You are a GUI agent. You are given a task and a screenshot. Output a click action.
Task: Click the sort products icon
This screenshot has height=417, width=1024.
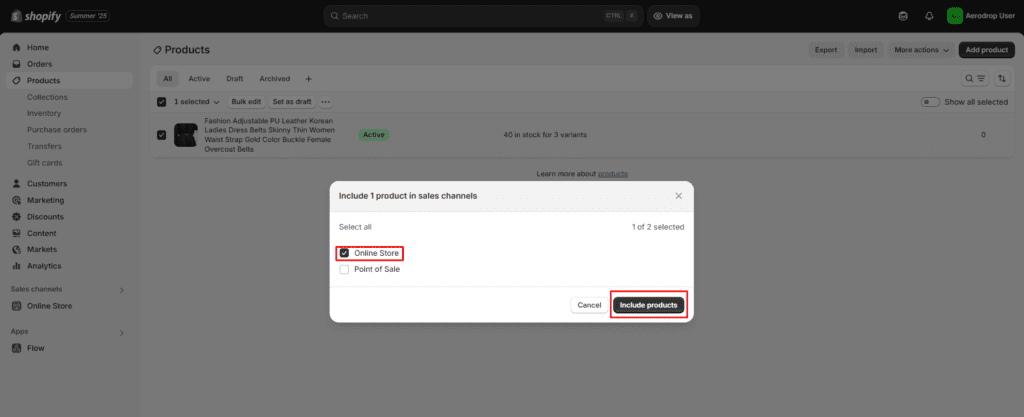(1002, 78)
